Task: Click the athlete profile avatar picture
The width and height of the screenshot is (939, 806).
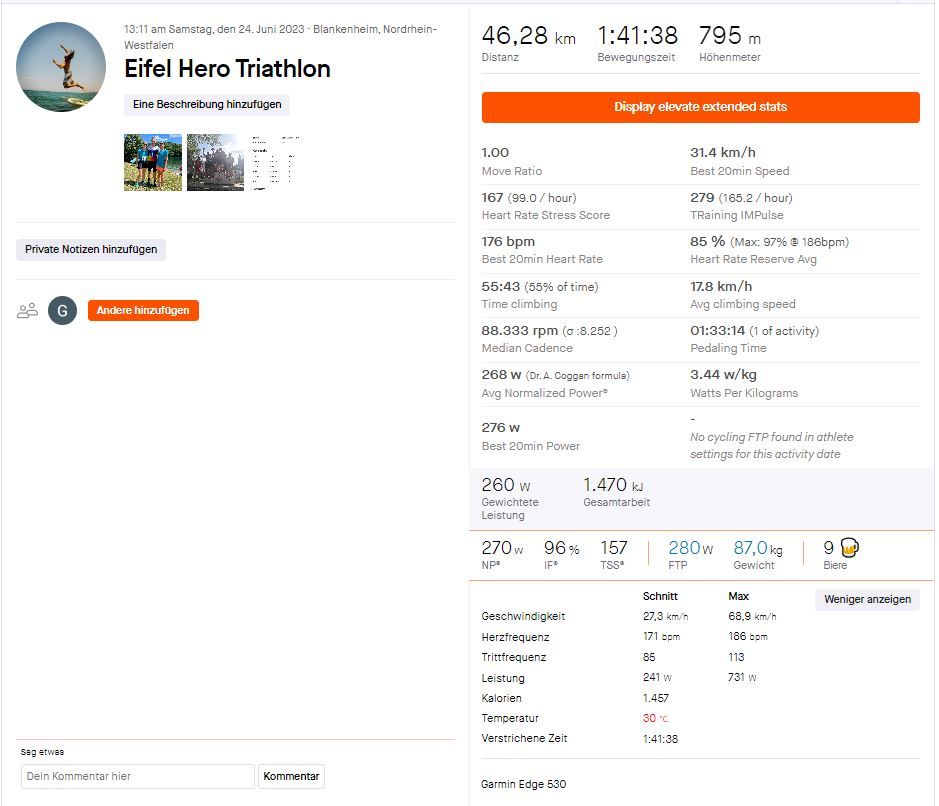Action: click(61, 67)
